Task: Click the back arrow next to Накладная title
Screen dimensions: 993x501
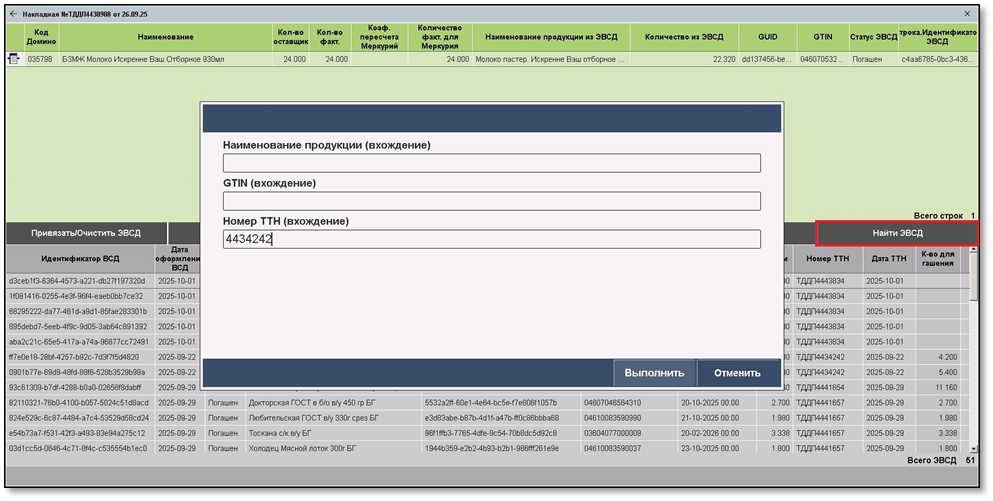Action: (x=14, y=14)
